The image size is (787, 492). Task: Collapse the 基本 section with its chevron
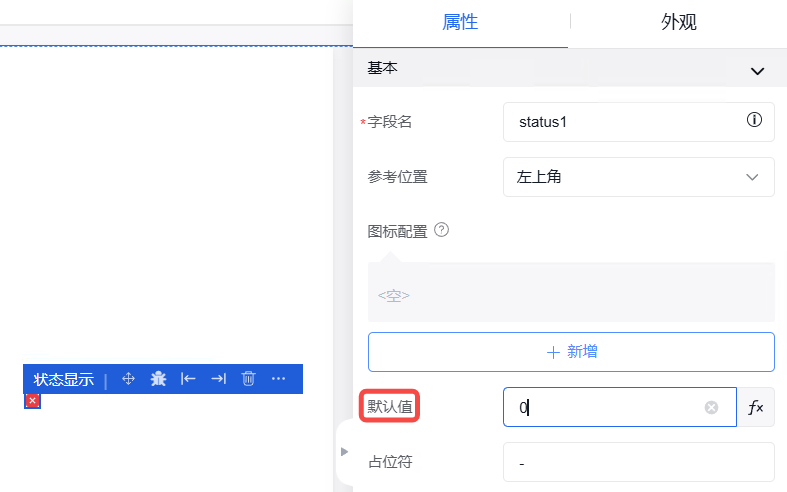pos(757,71)
